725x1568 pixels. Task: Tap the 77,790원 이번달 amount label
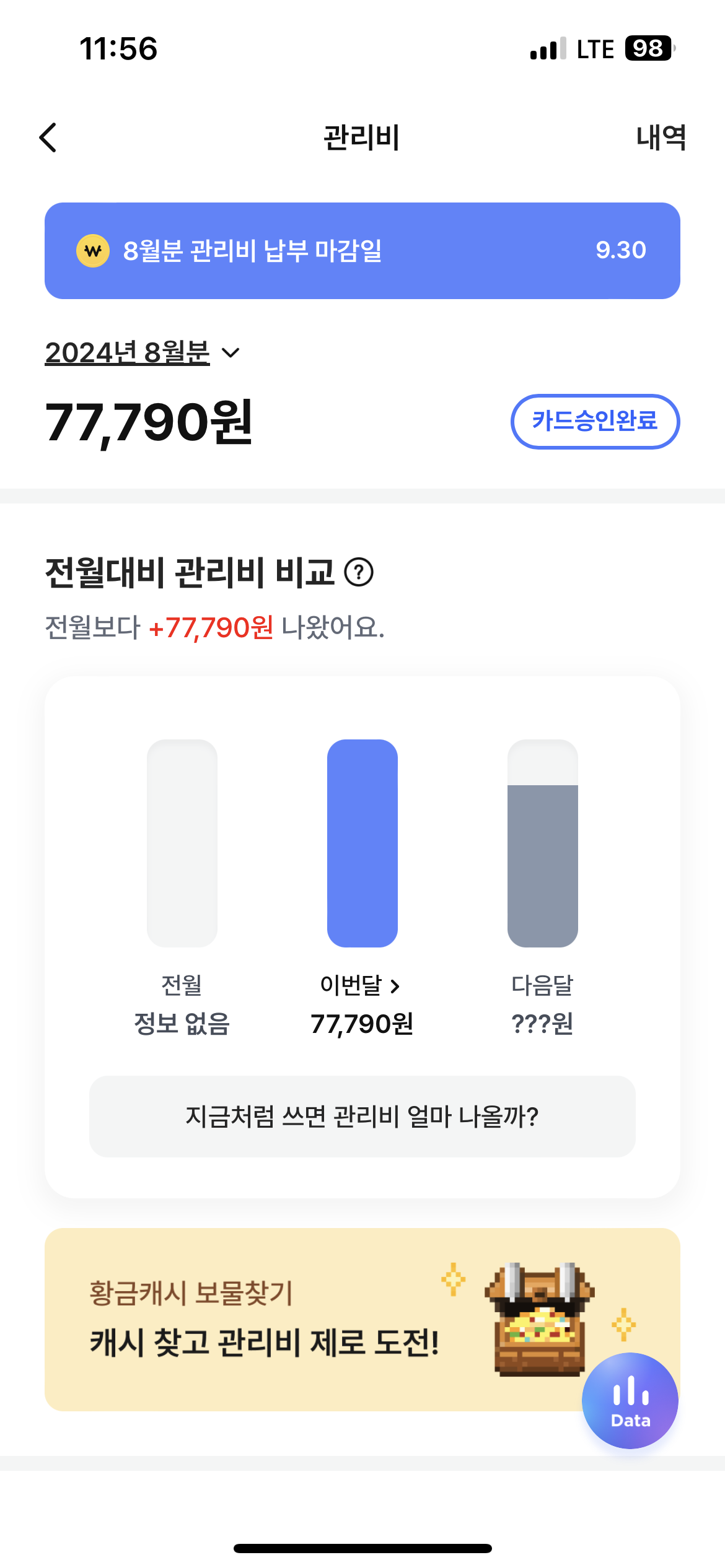point(362,1024)
